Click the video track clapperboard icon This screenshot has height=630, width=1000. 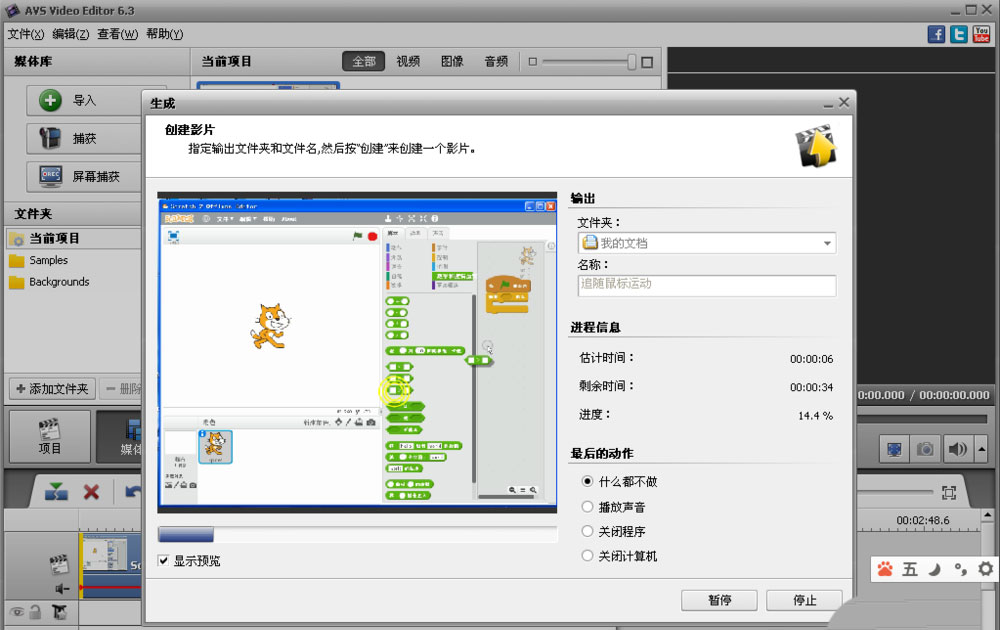(59, 563)
